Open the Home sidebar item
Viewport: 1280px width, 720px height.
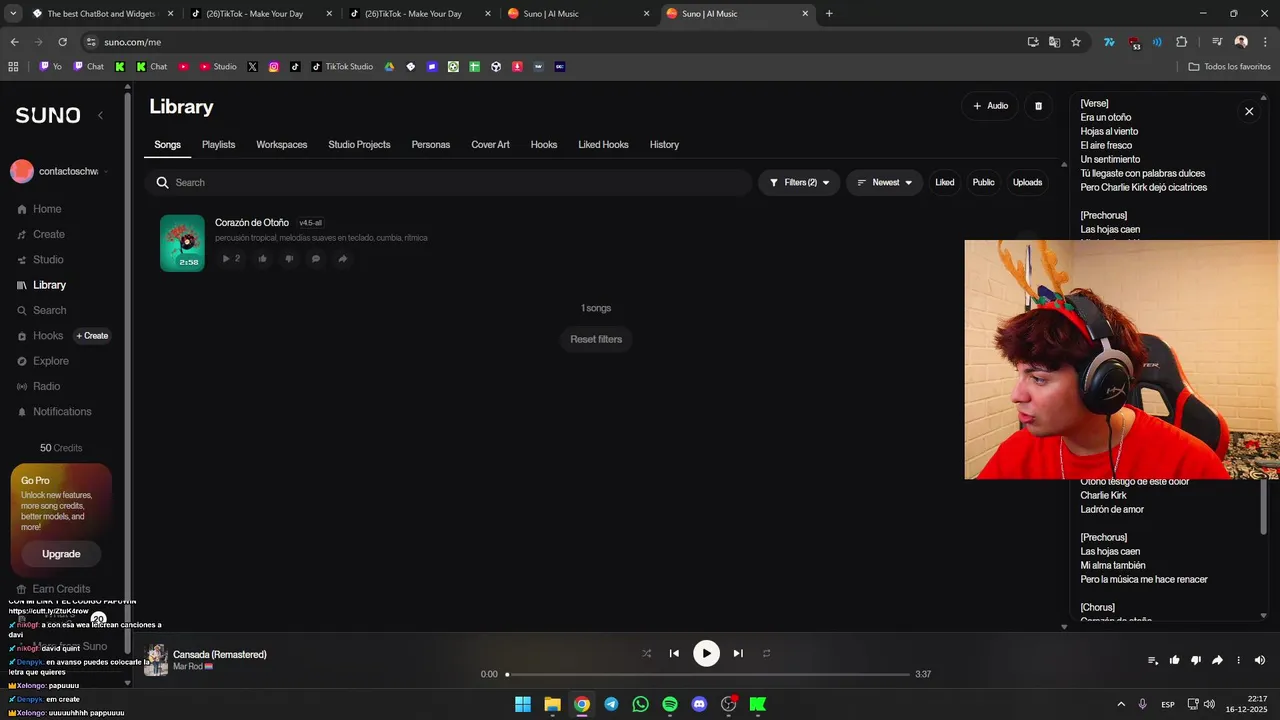(x=40, y=209)
